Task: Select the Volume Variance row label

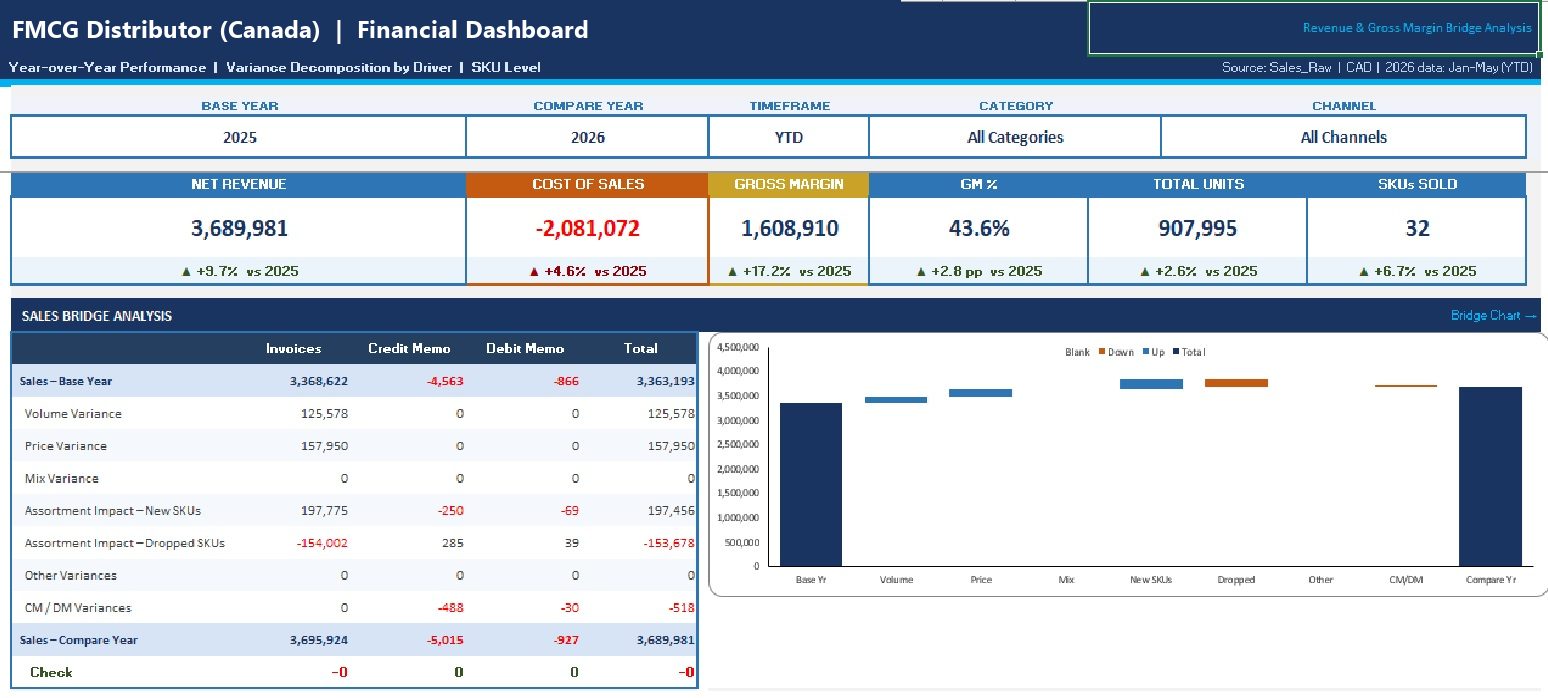Action: pyautogui.click(x=73, y=413)
